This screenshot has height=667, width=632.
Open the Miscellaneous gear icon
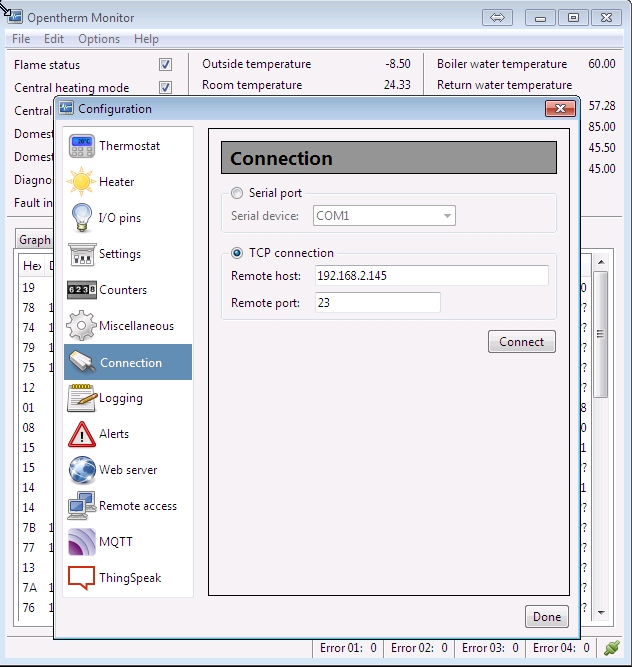point(81,326)
